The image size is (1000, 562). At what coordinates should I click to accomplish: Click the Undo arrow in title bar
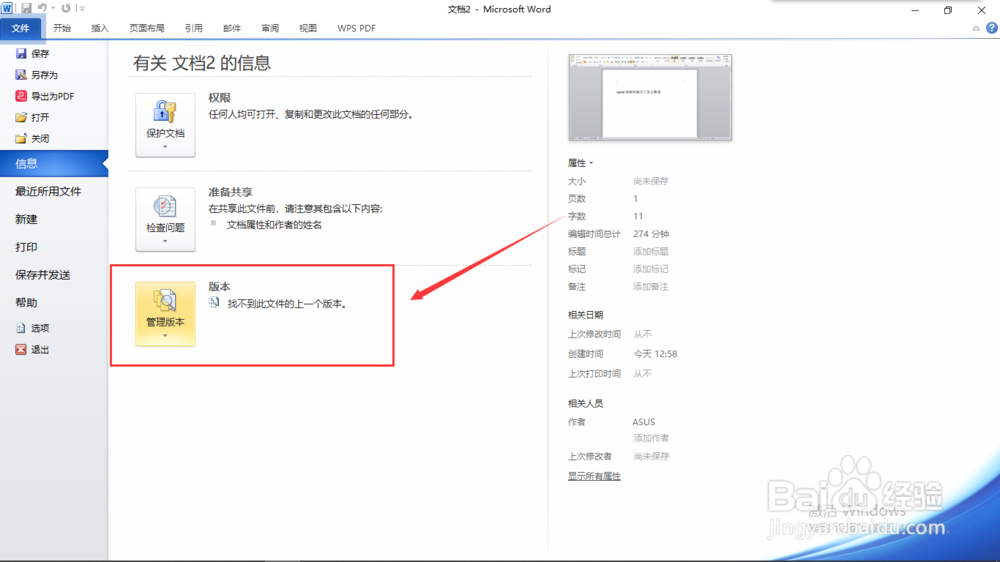click(x=42, y=8)
